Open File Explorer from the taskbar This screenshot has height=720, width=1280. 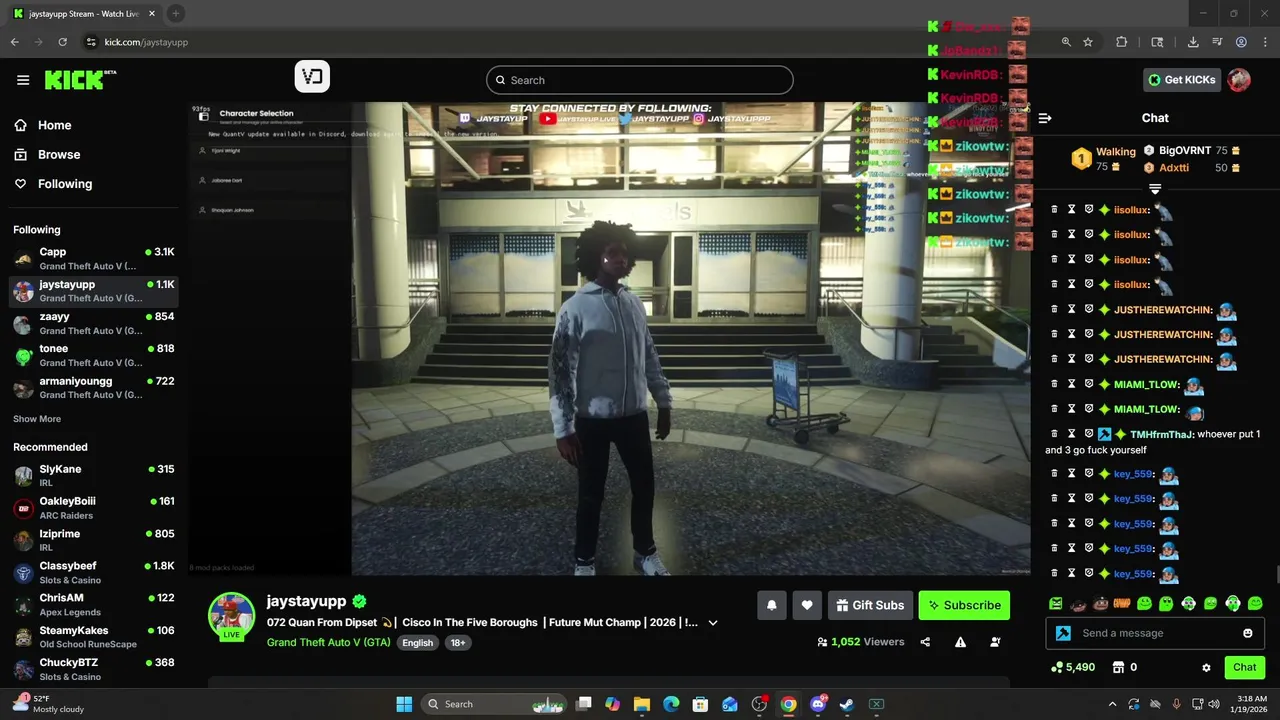click(642, 704)
